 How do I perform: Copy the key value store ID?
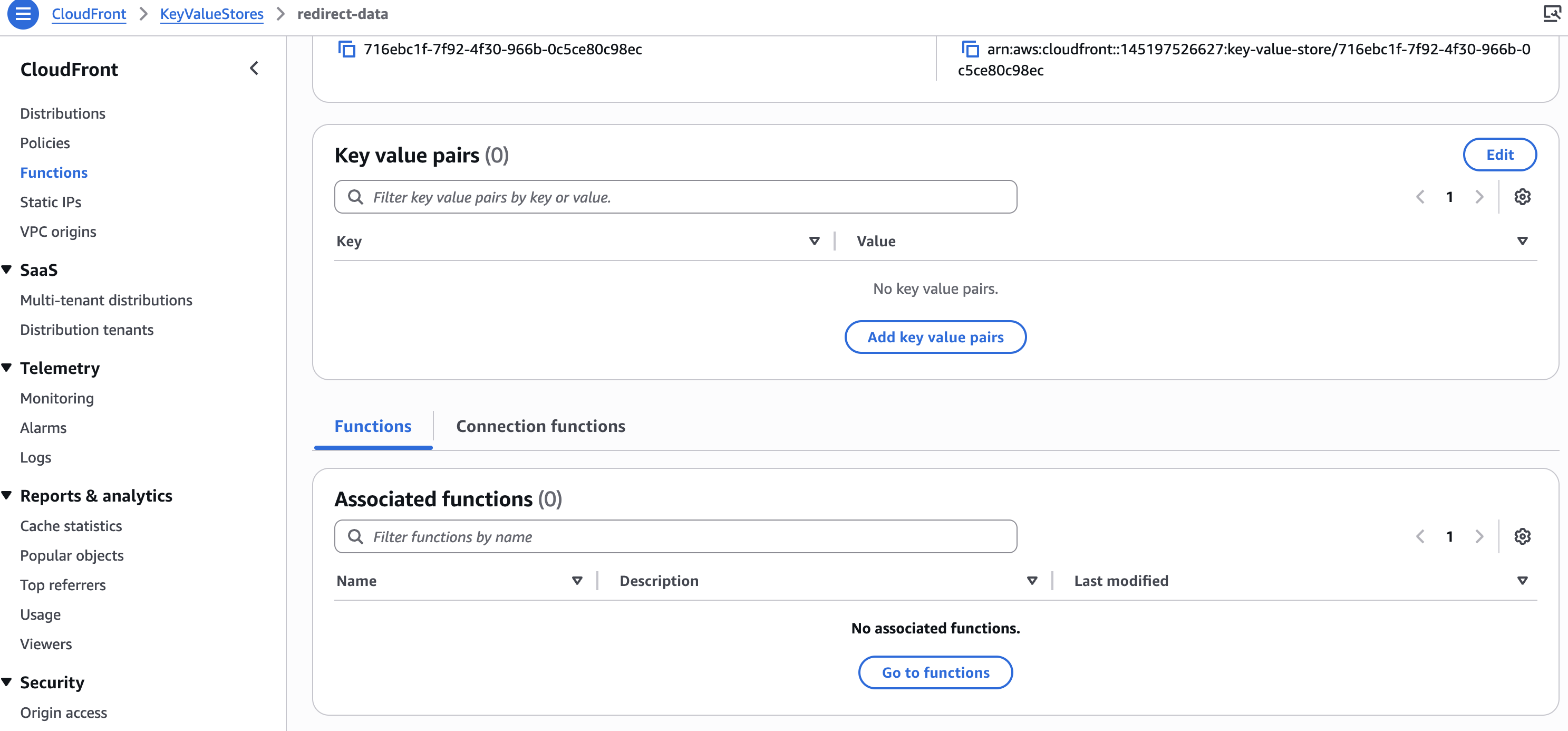pos(346,49)
